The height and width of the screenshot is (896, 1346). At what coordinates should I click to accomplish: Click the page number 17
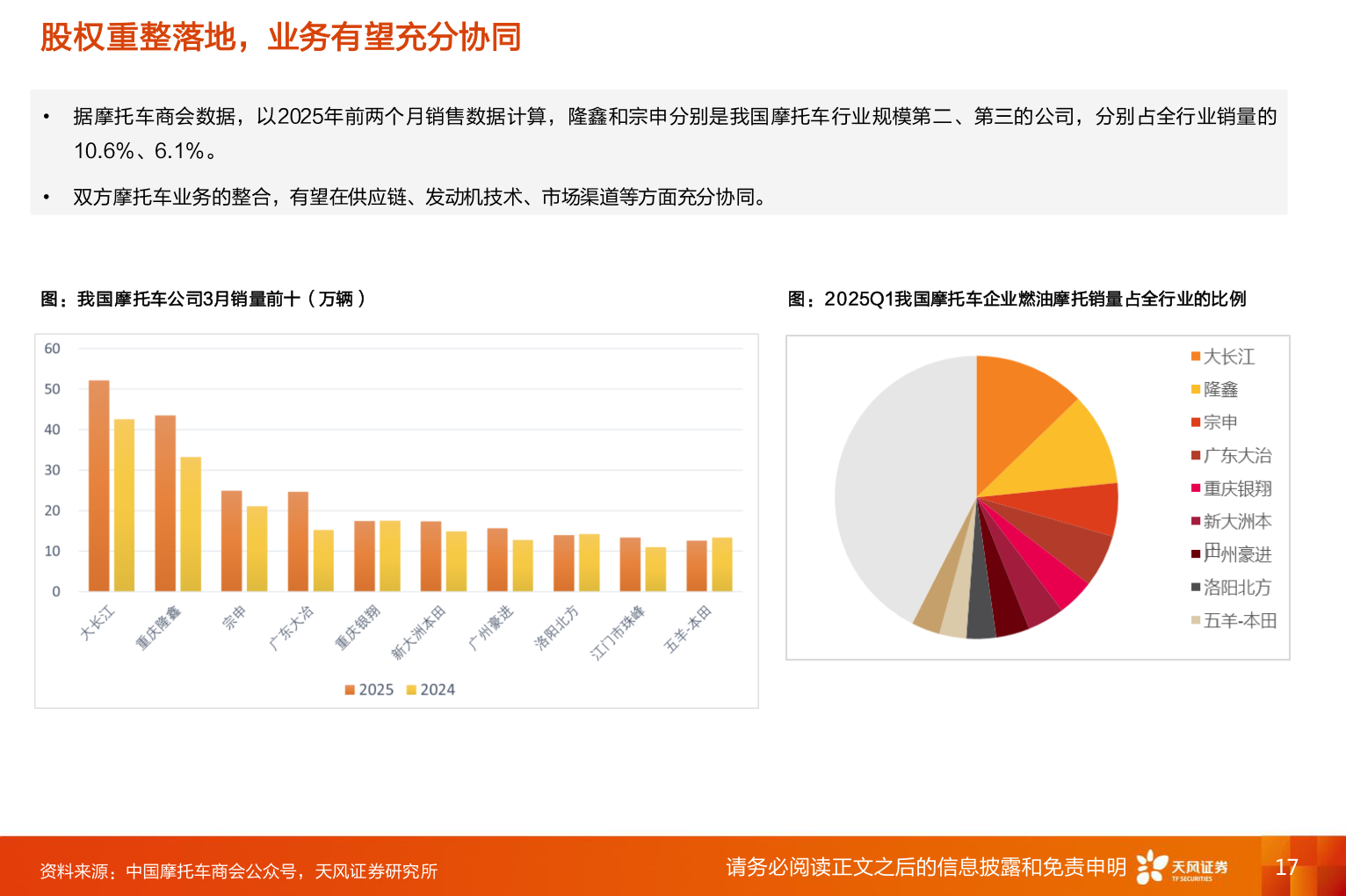click(x=1287, y=867)
